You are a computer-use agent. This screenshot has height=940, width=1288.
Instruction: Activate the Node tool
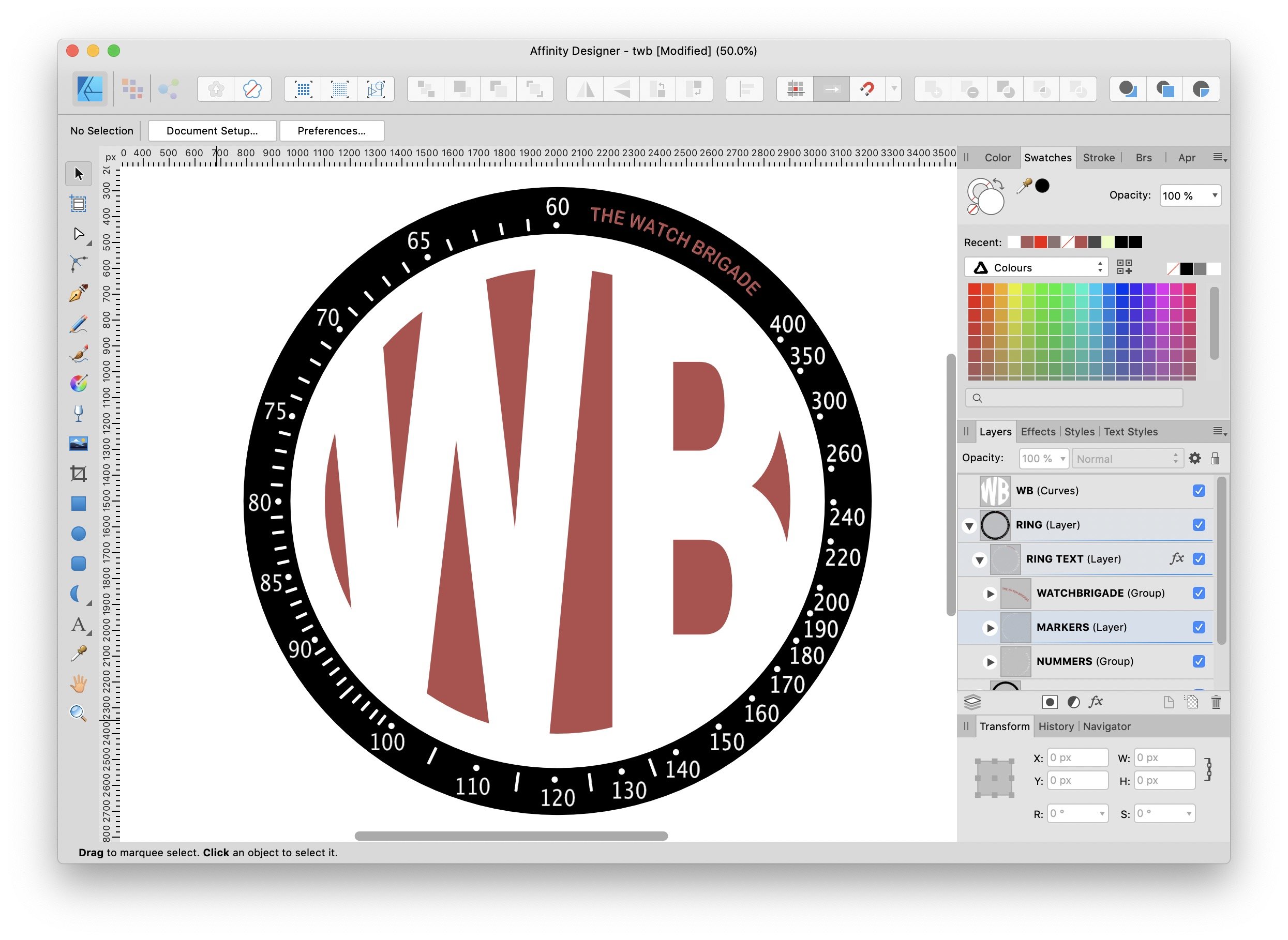coord(79,234)
